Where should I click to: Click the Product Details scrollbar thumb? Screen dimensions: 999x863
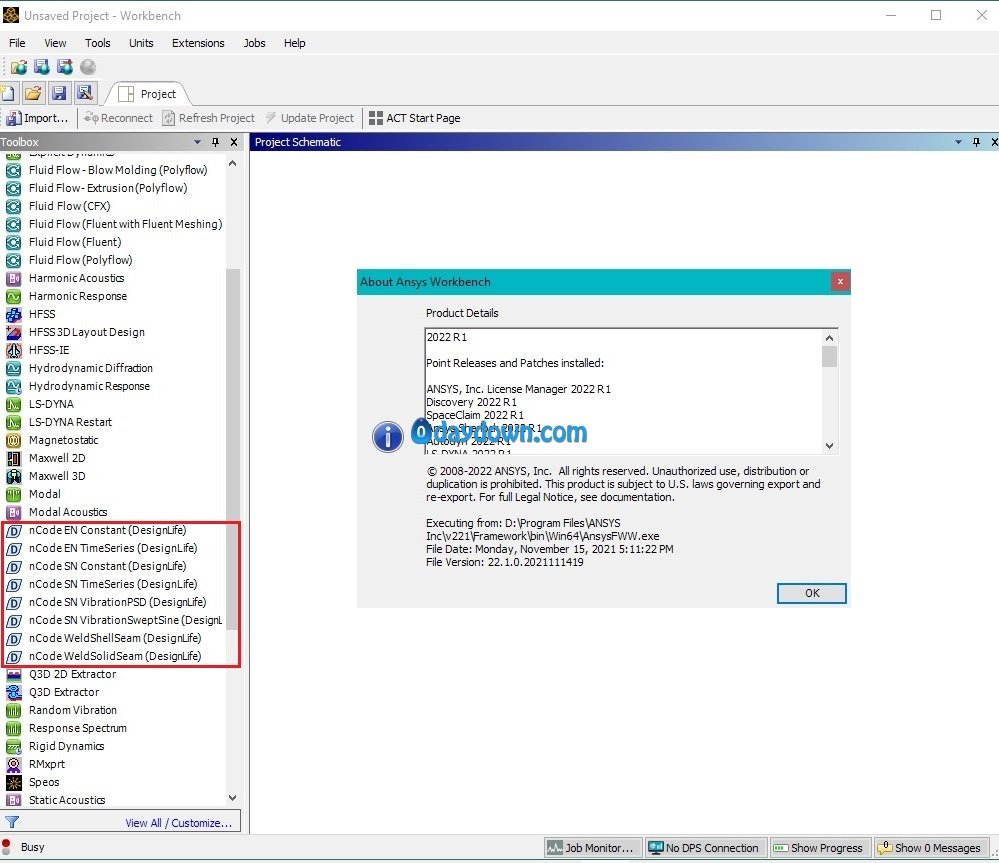pyautogui.click(x=829, y=356)
